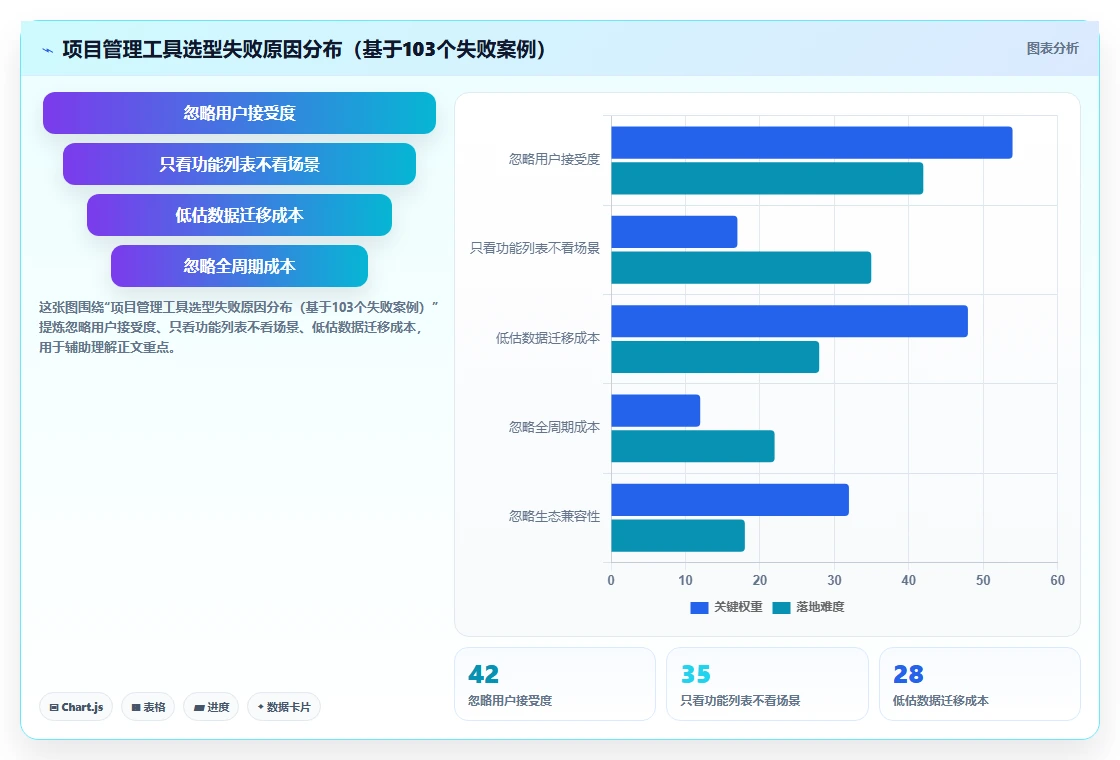
Task: Click the 低估数据迁移成本 chart axis label
Action: coord(548,339)
